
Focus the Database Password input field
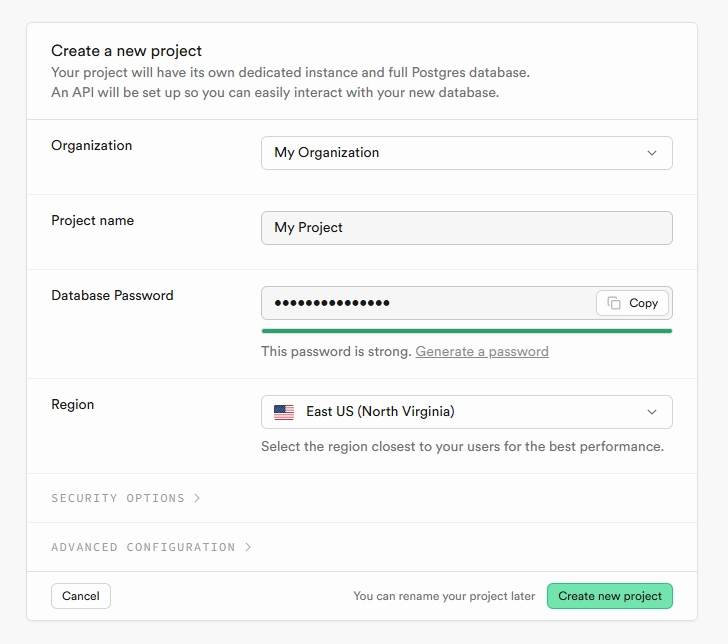tap(429, 303)
